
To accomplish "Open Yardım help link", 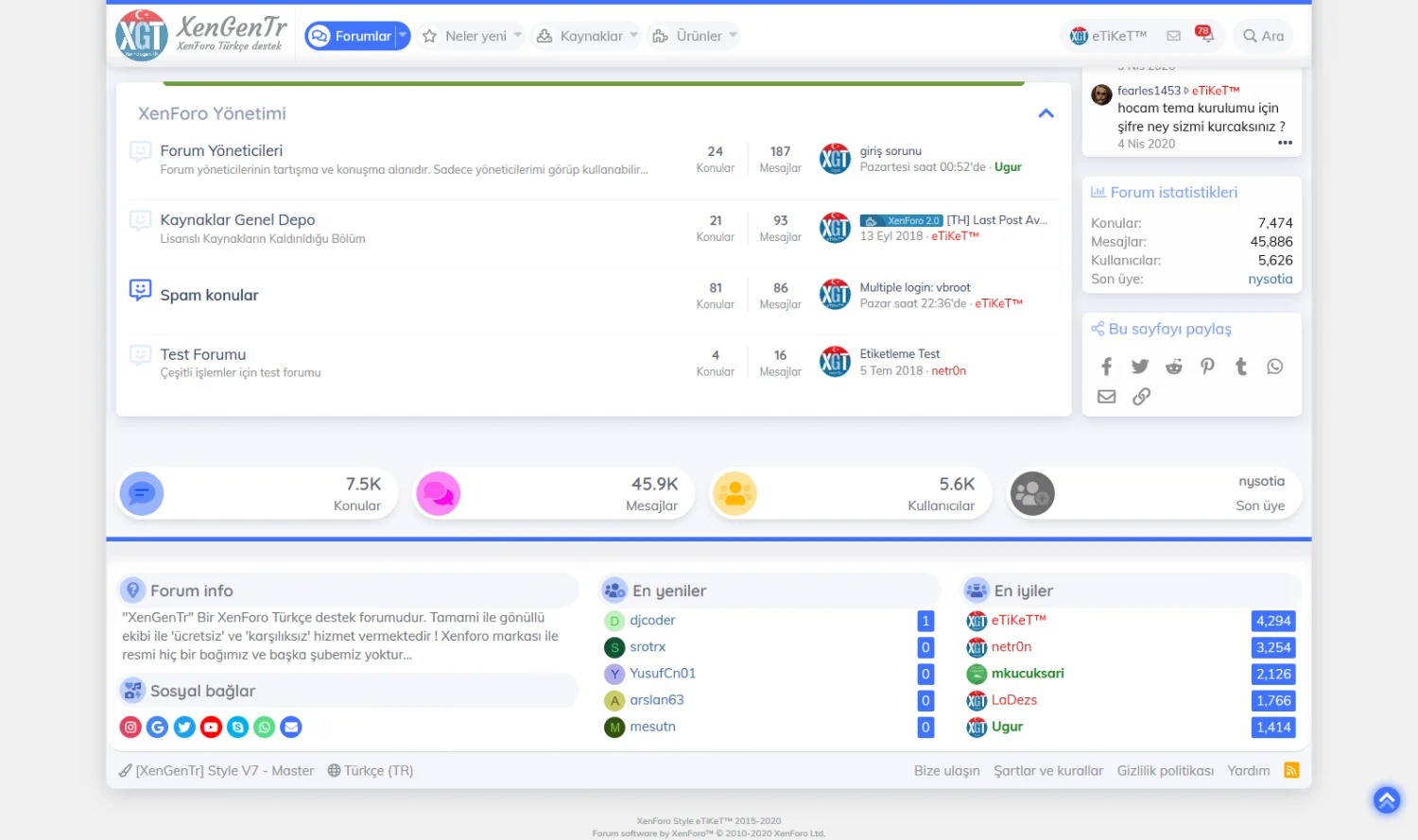I will 1249,770.
